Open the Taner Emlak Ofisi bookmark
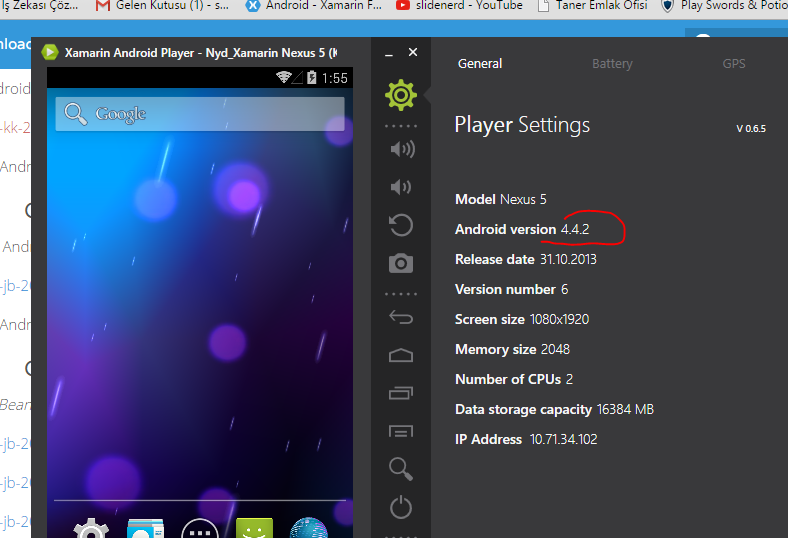This screenshot has height=538, width=788. 592,6
